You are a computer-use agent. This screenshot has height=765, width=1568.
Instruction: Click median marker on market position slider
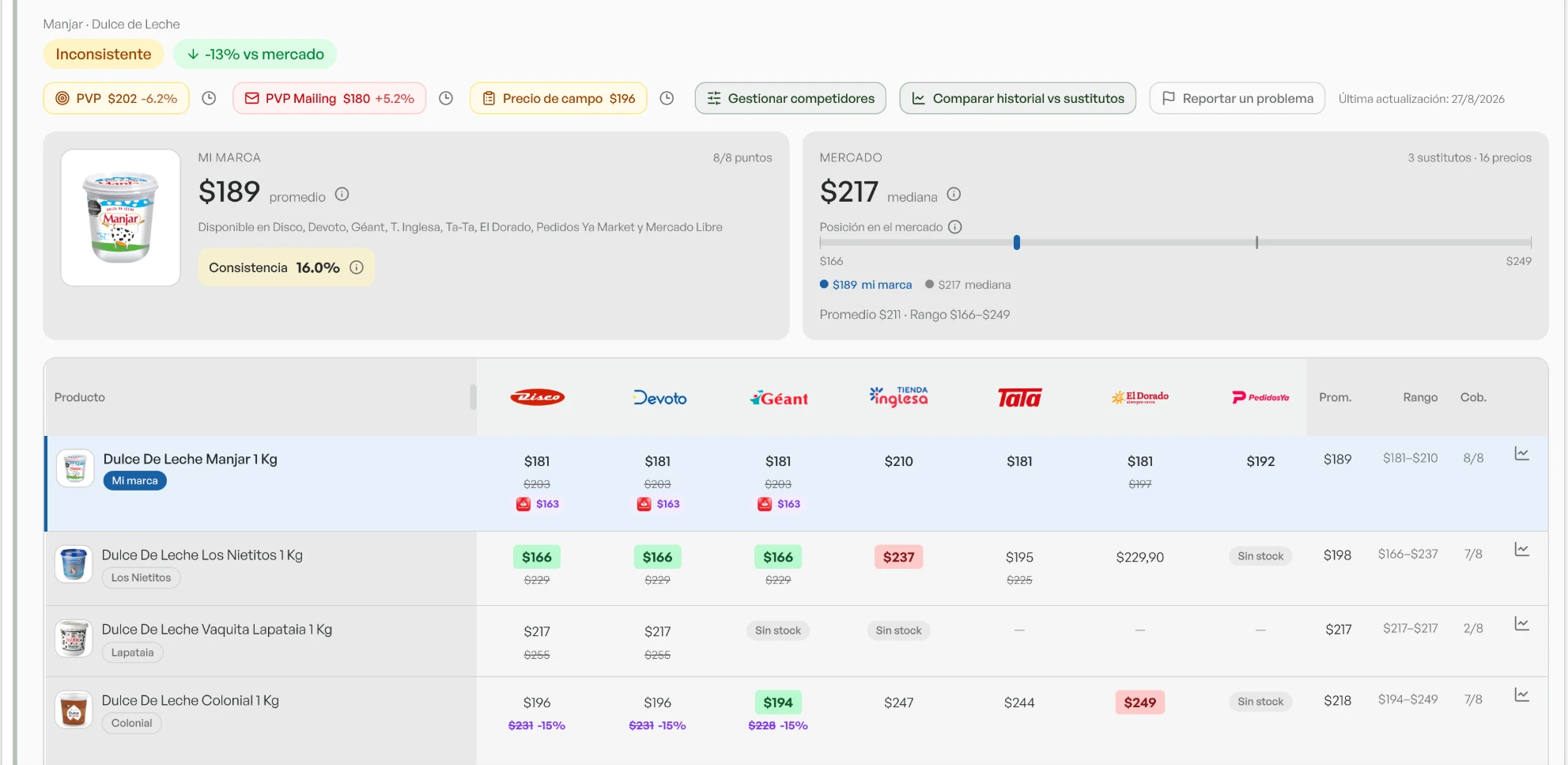(1256, 242)
